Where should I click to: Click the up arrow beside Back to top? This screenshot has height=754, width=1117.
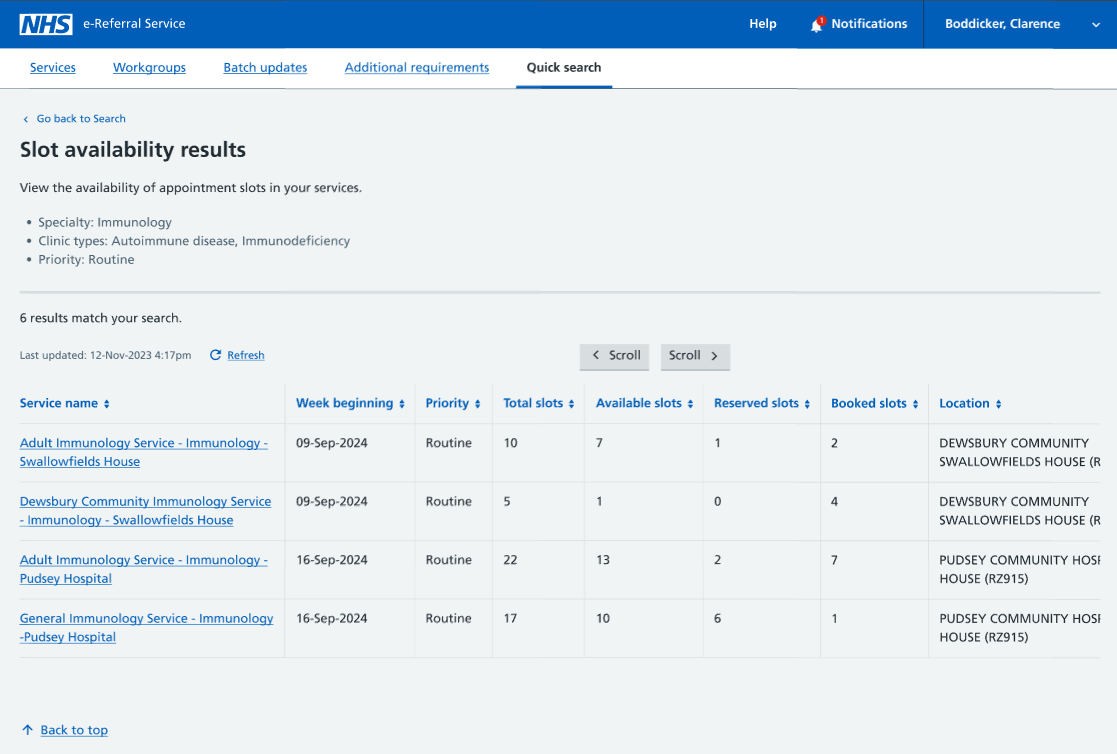(27, 730)
